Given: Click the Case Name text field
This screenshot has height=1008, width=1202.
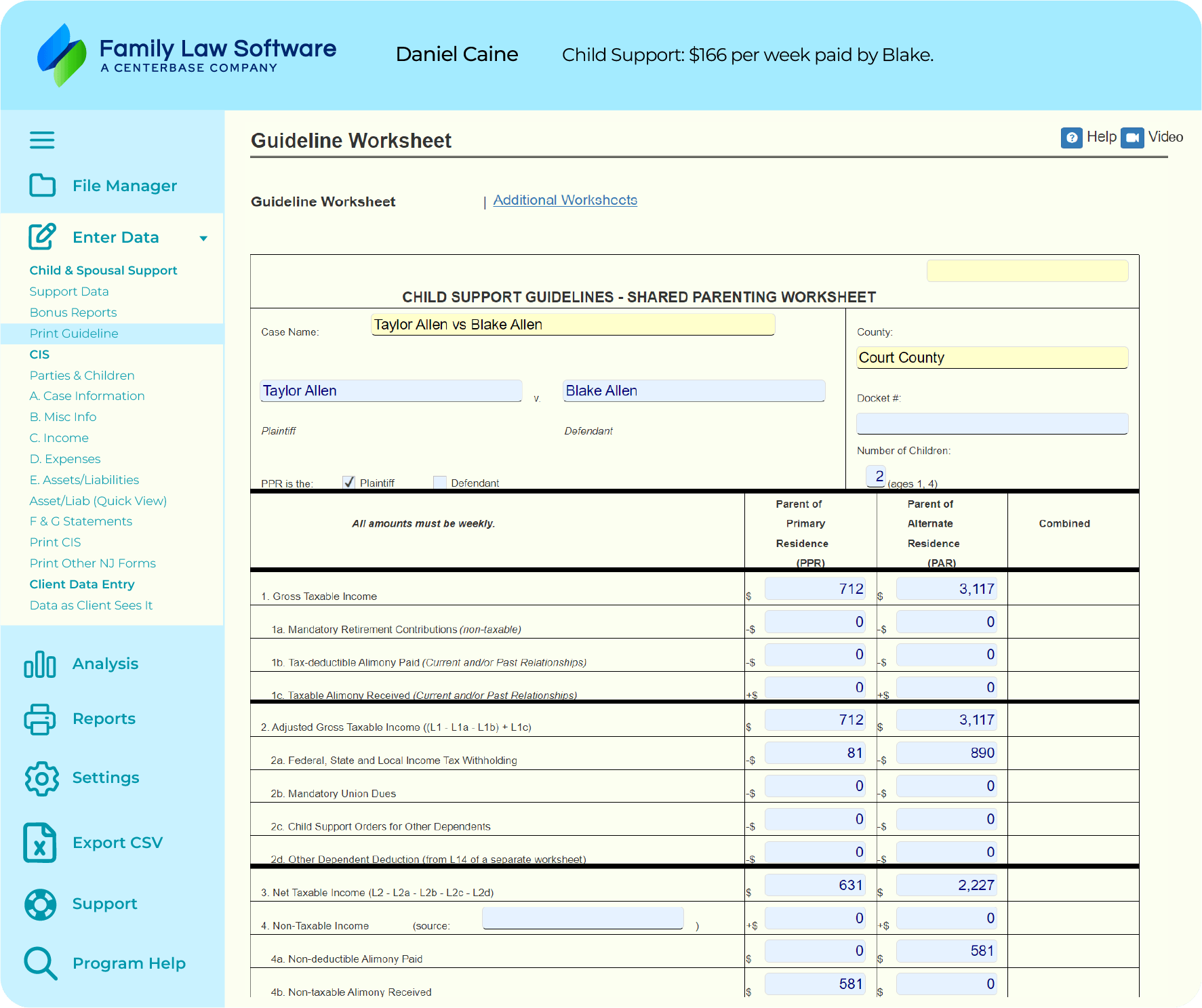Looking at the screenshot, I should click(x=573, y=325).
